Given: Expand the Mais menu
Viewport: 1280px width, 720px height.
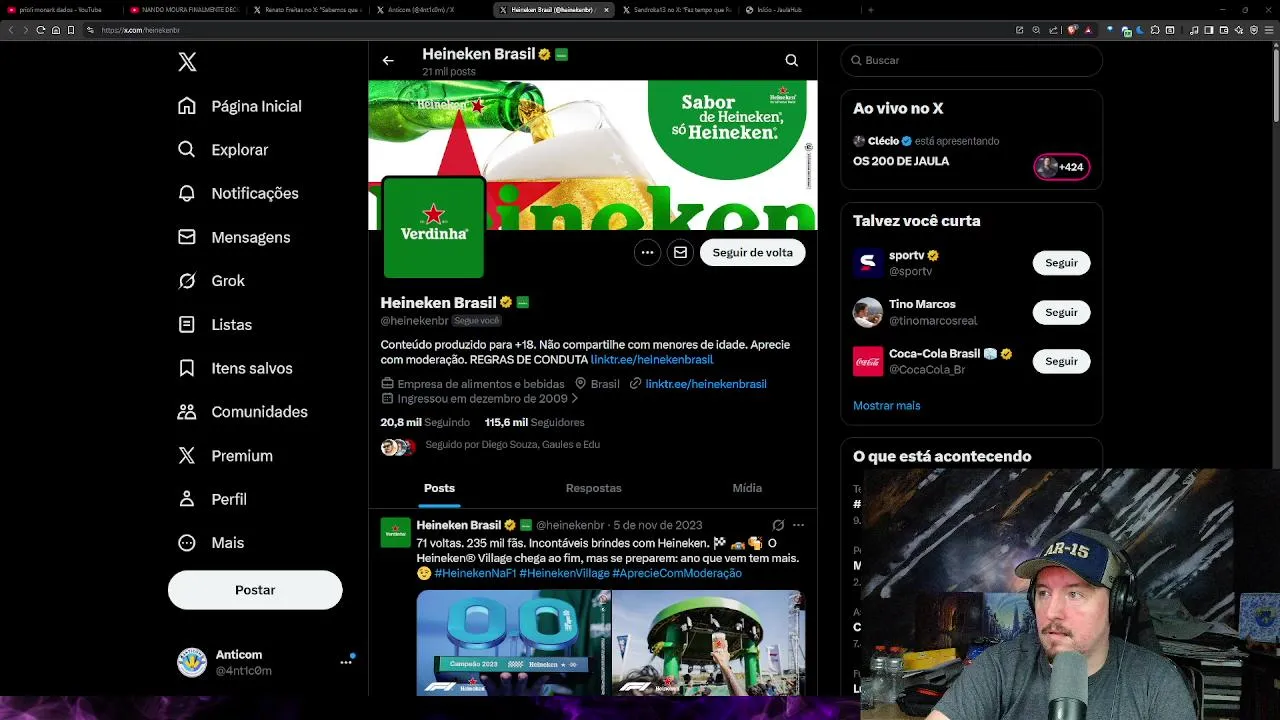Looking at the screenshot, I should 211,543.
